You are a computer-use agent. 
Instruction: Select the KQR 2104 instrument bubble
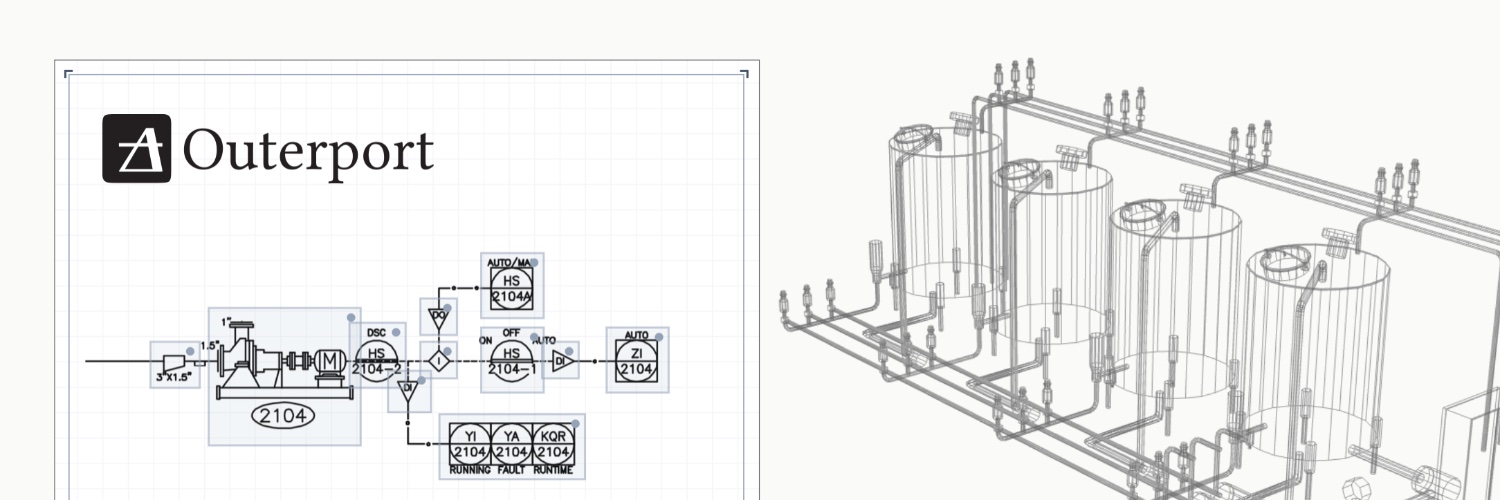coord(552,444)
